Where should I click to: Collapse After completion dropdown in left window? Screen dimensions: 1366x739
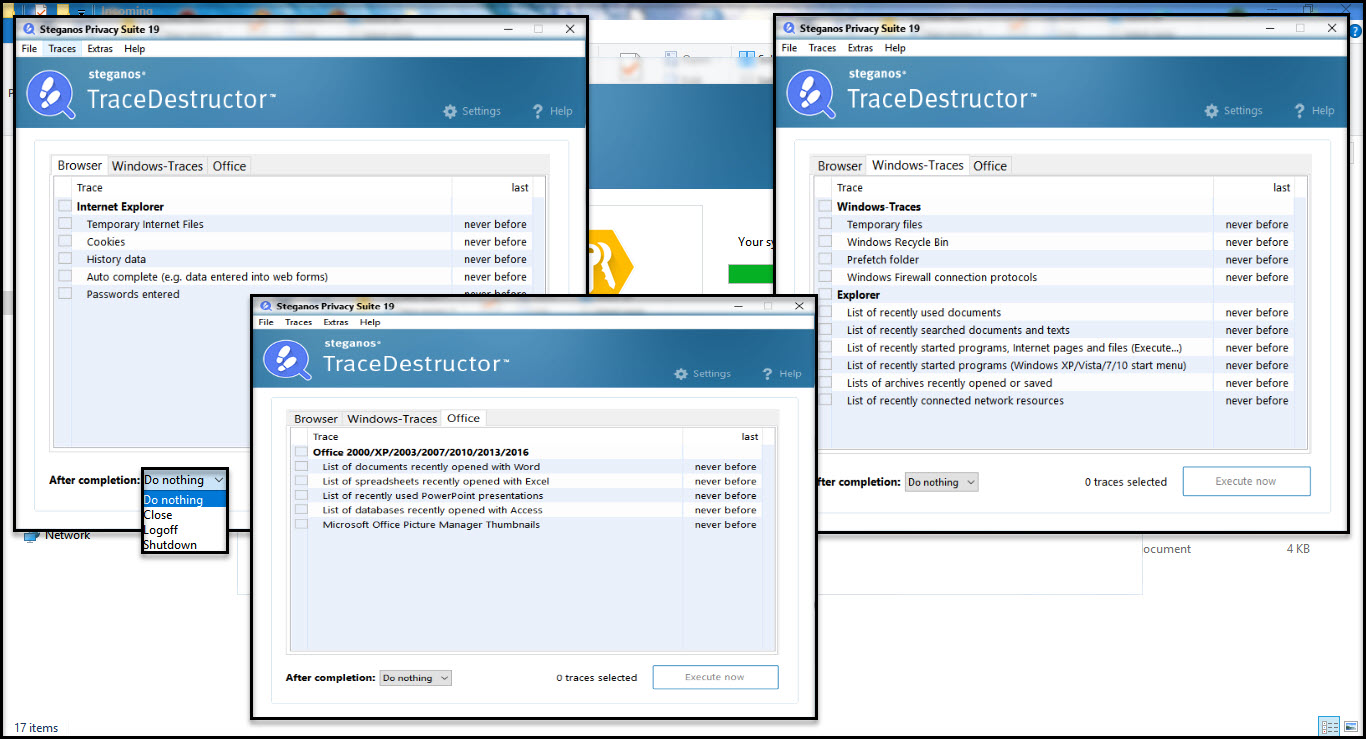point(185,480)
